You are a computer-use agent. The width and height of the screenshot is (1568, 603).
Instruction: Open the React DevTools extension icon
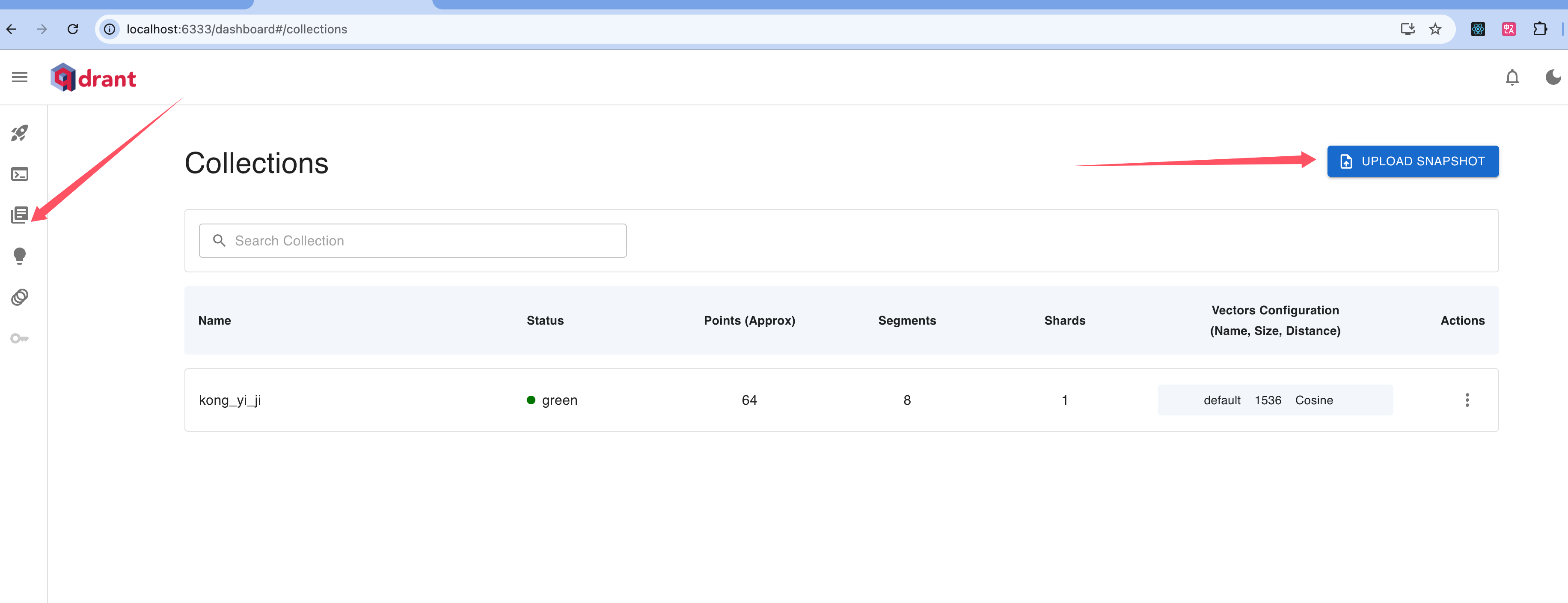click(x=1478, y=29)
